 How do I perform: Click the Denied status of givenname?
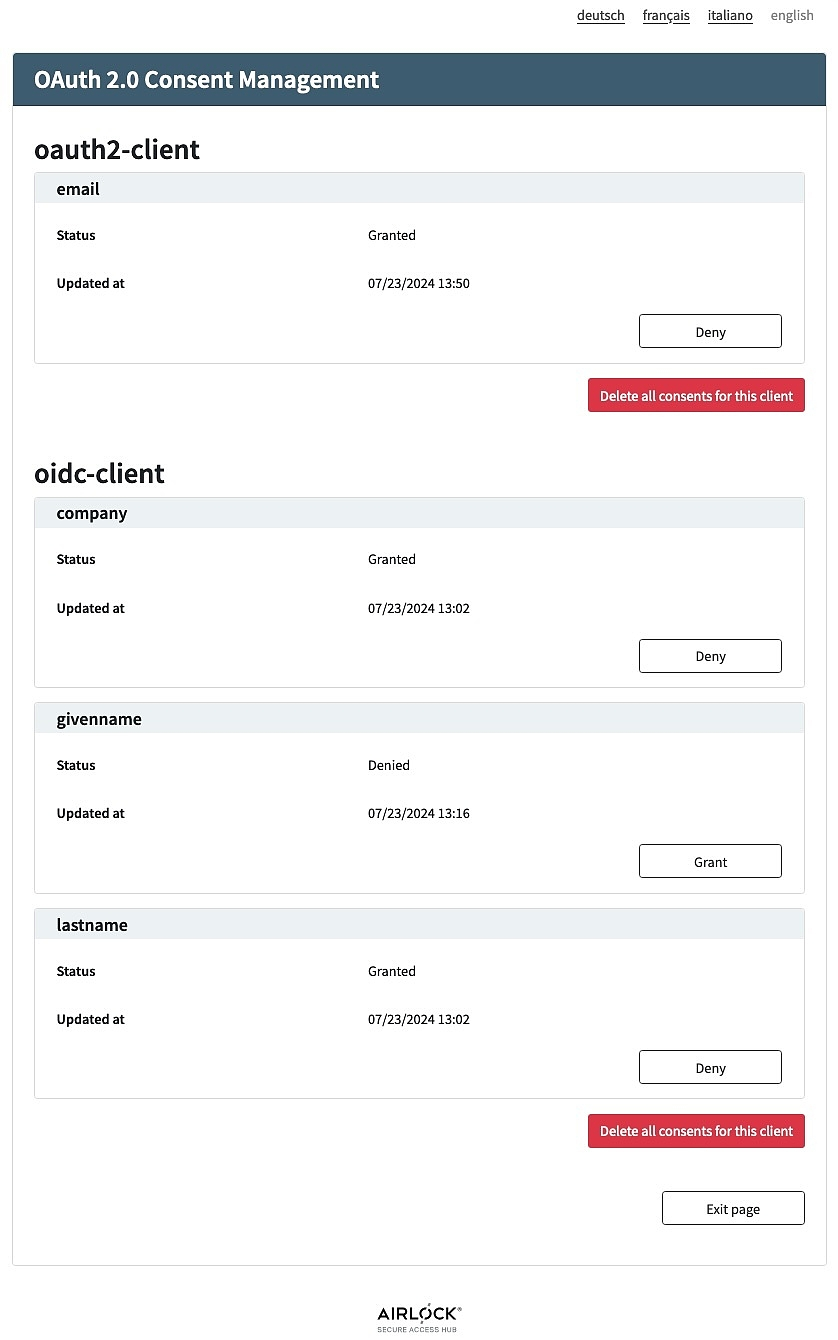pos(389,765)
